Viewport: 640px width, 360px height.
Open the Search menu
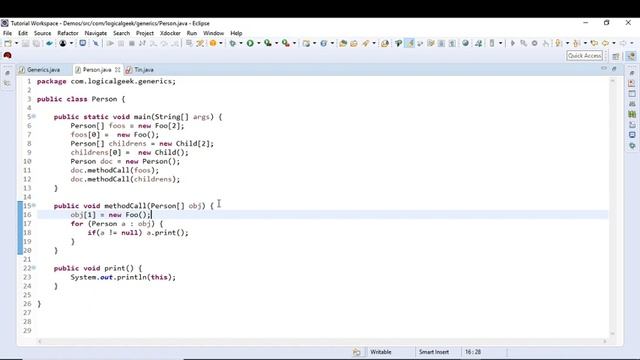pos(121,33)
